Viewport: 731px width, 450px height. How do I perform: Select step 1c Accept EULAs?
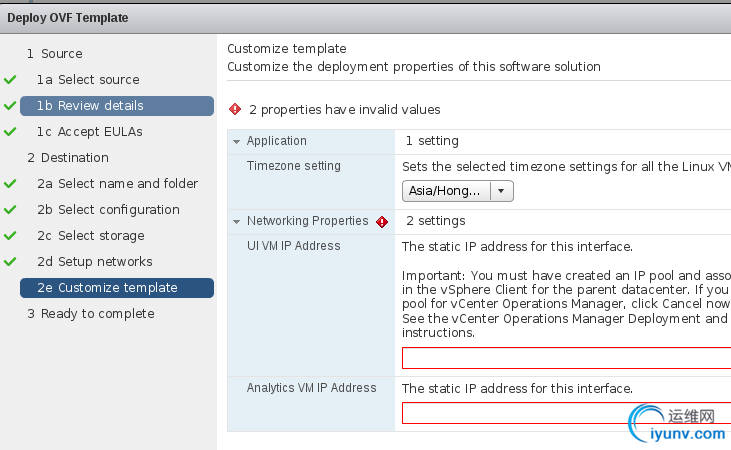(x=90, y=132)
